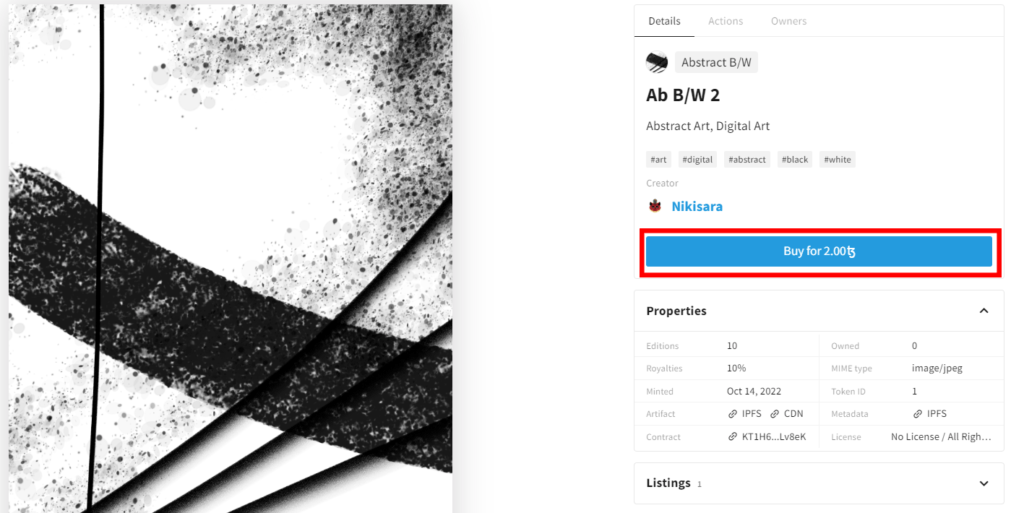Viewport: 1024px width, 513px height.
Task: Select the #abstract tag
Action: [x=747, y=159]
